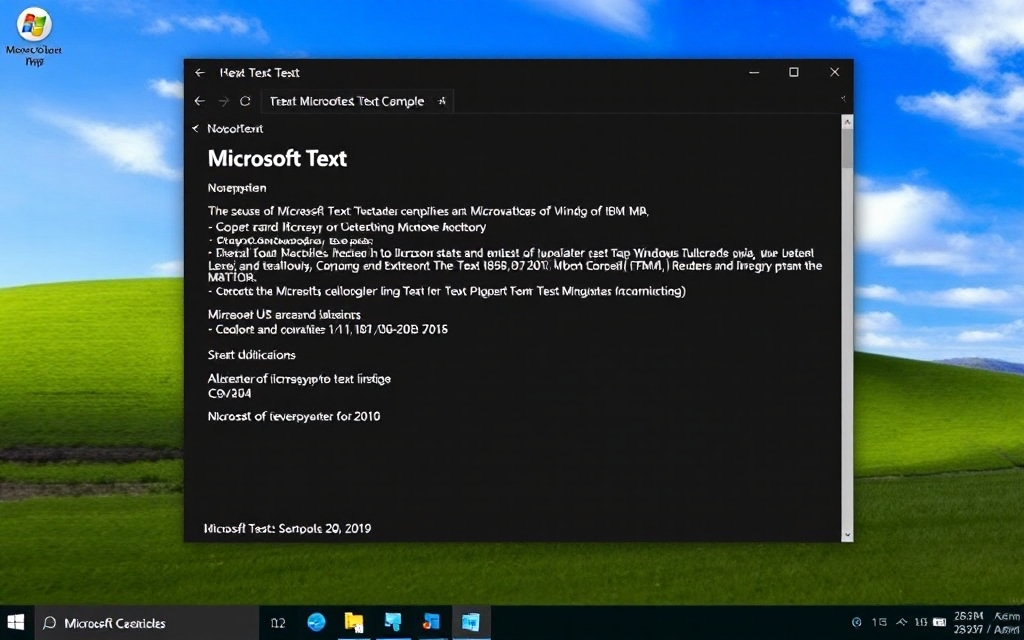Click the chevron next to the 'Nocoftent' breadcrumb
1024x640 pixels.
(195, 129)
